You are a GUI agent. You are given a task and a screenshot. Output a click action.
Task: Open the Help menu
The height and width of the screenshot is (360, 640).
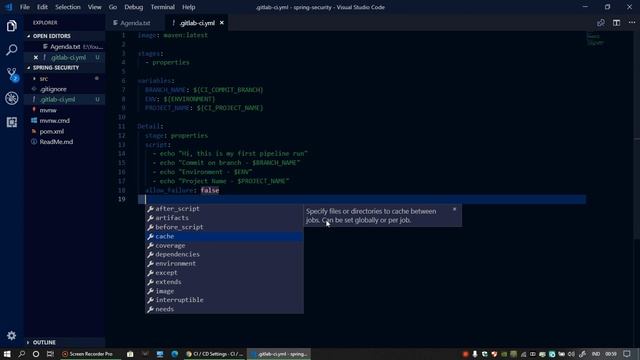click(189, 7)
